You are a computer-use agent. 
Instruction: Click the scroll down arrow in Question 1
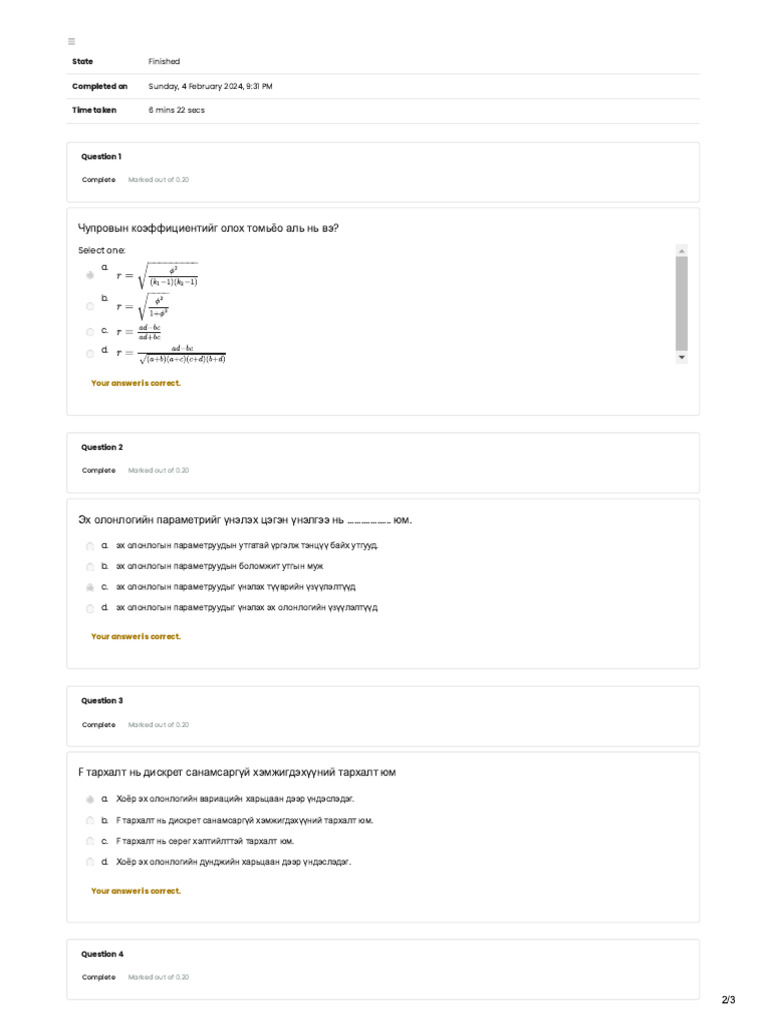coord(682,357)
